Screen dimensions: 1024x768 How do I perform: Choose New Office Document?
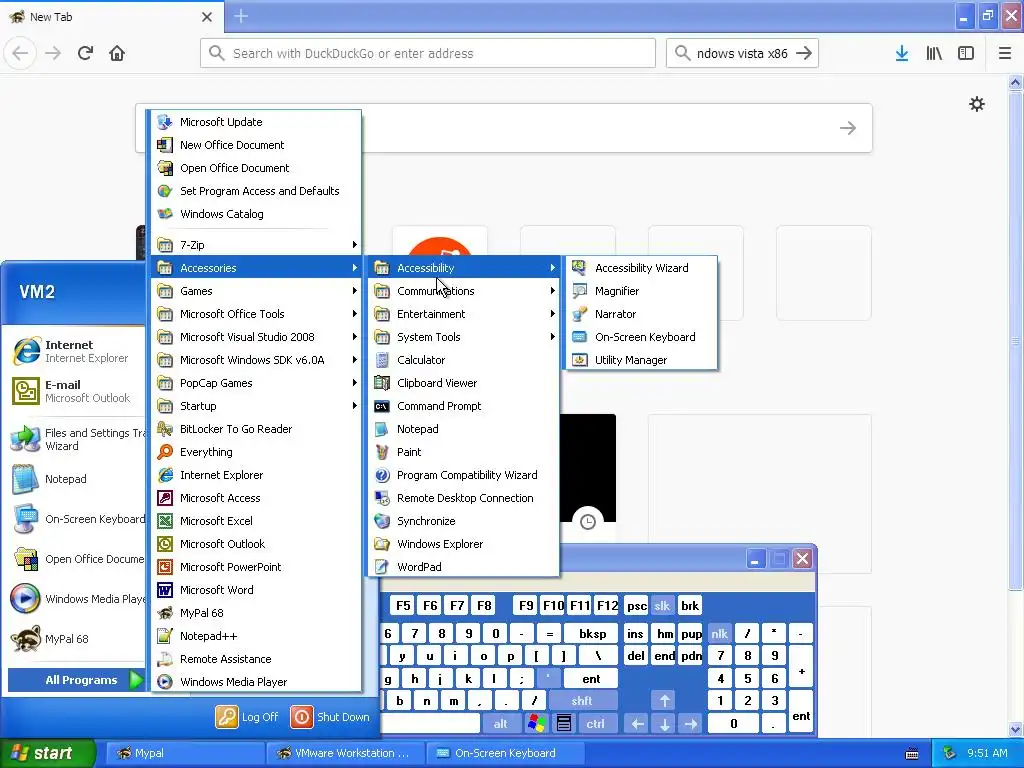point(256,145)
